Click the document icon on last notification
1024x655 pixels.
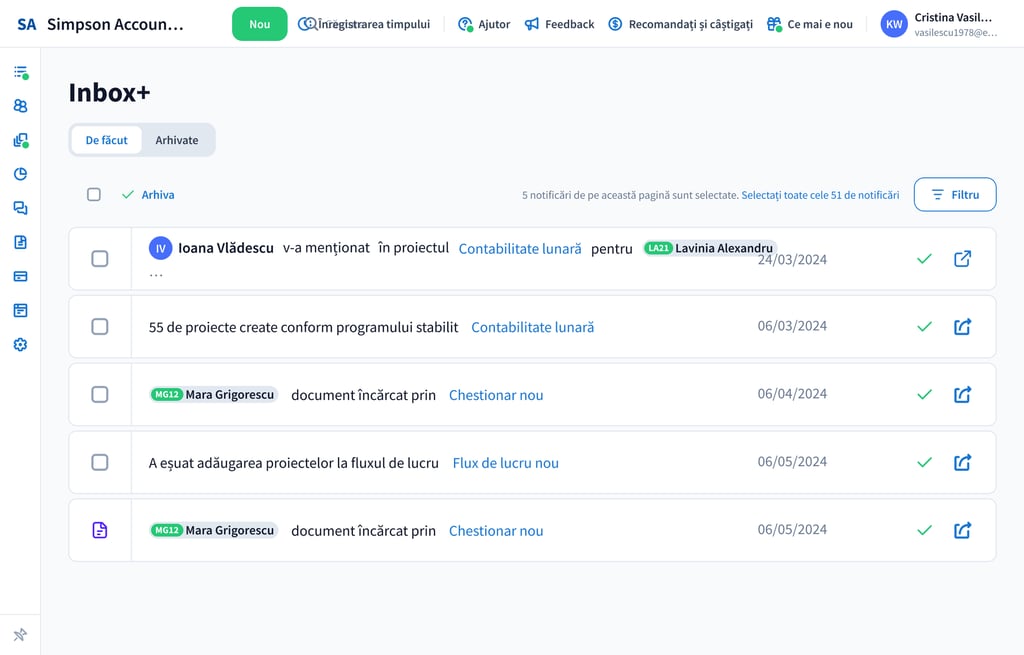(x=100, y=530)
